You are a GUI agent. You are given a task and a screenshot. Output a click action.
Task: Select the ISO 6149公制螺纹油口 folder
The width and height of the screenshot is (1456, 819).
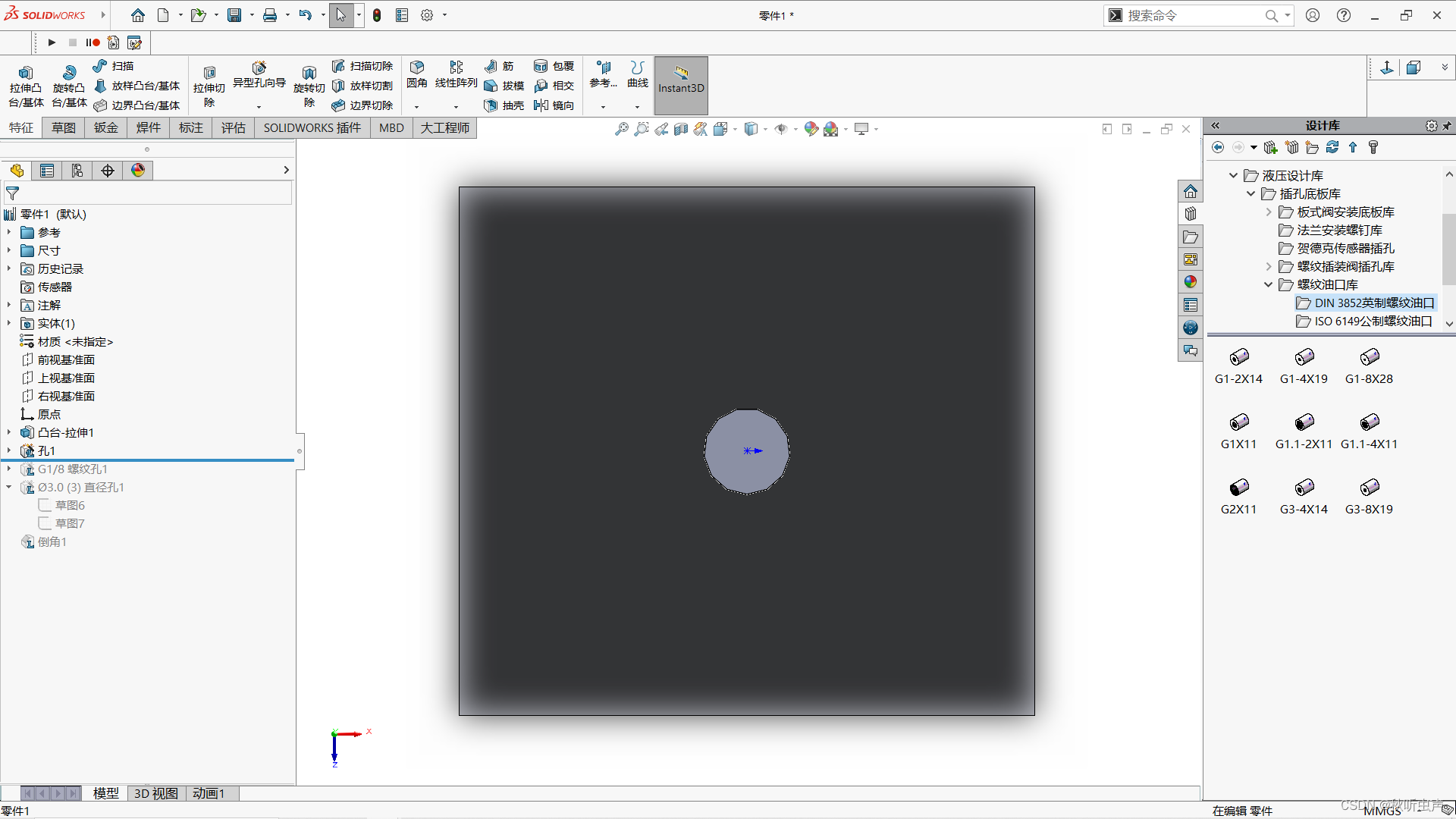[x=1364, y=322]
